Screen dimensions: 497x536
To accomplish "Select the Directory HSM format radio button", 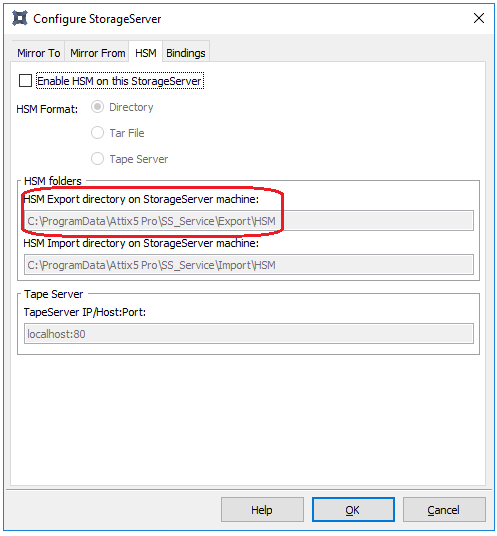I will pos(97,107).
